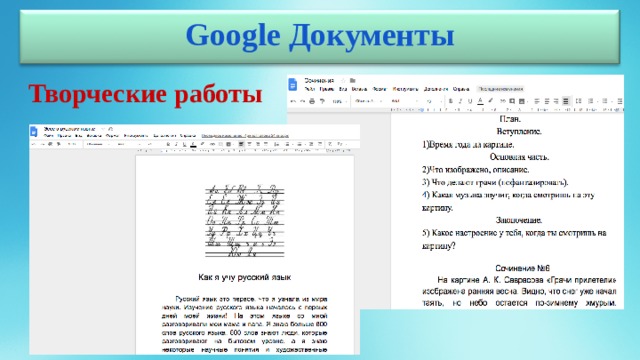Open Вставка menu in the Сочинение window
Viewport: 640px width, 360px height.
click(x=360, y=89)
